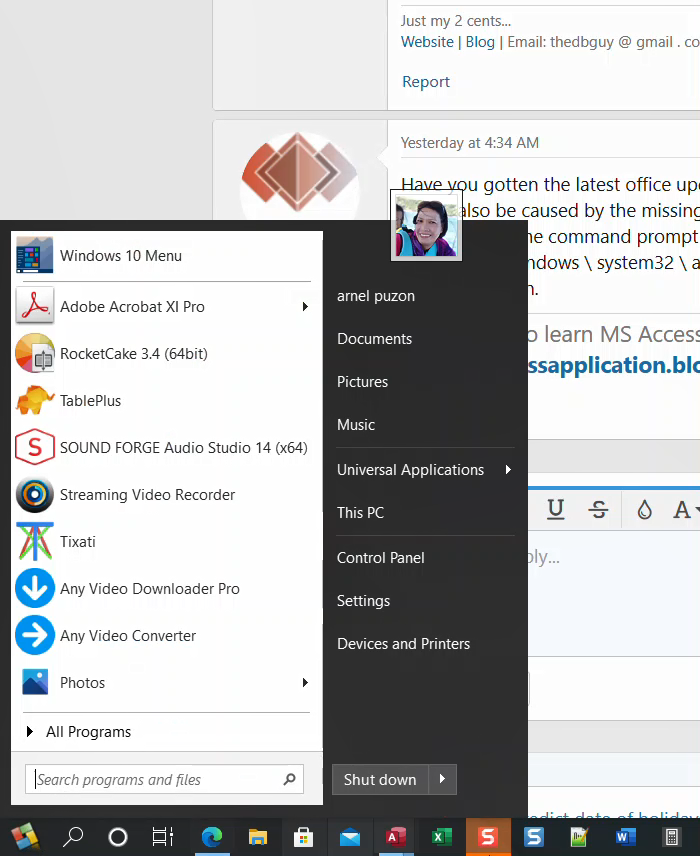700x856 pixels.
Task: Click Underline in reply editor toolbar
Action: pyautogui.click(x=556, y=509)
